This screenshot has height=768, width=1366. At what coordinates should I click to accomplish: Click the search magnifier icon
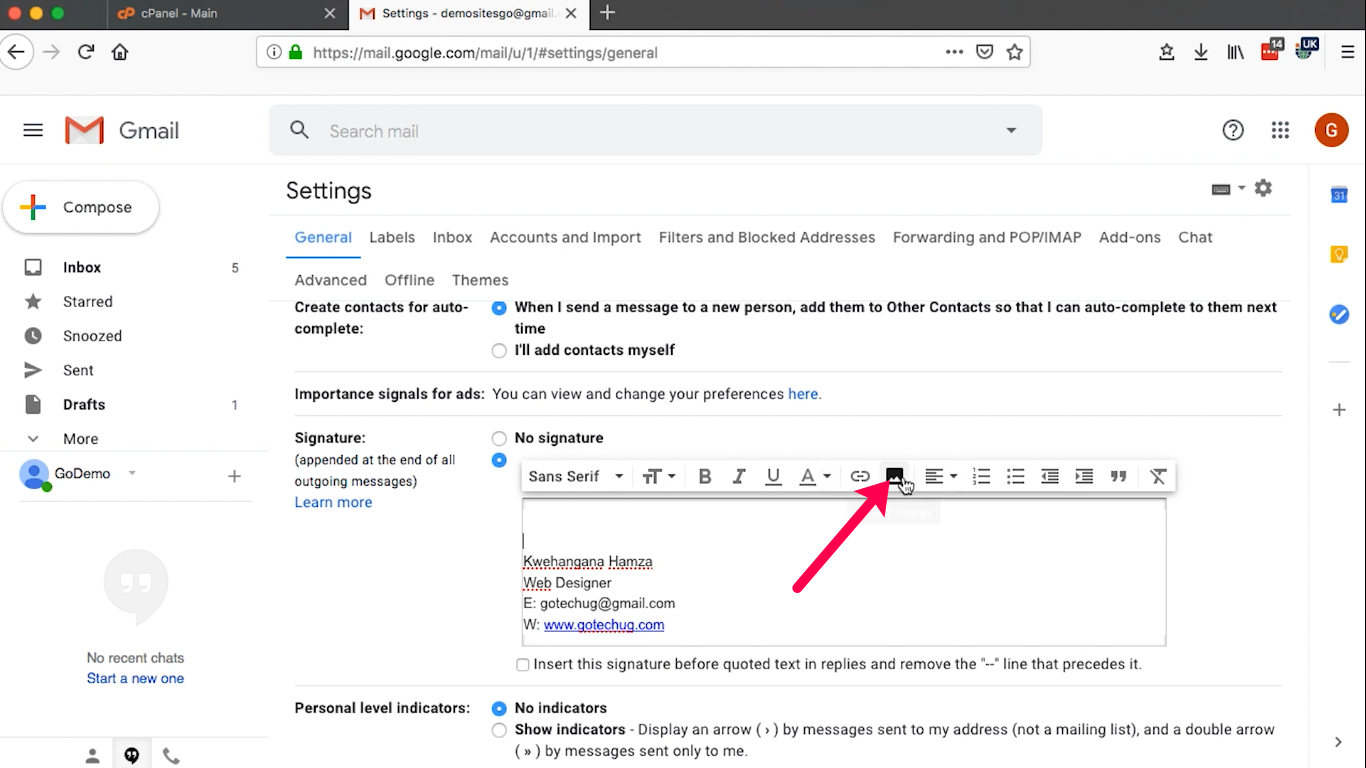pyautogui.click(x=299, y=130)
